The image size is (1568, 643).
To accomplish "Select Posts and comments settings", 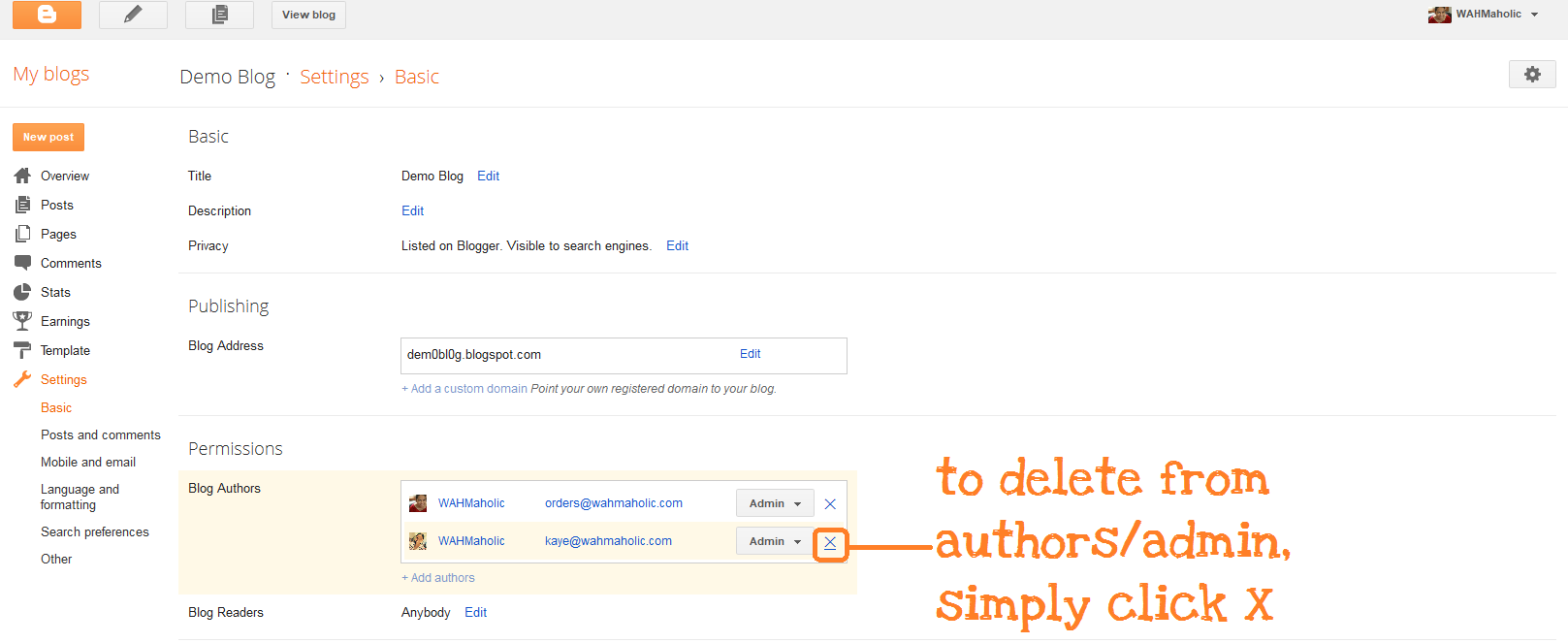I will click(100, 434).
